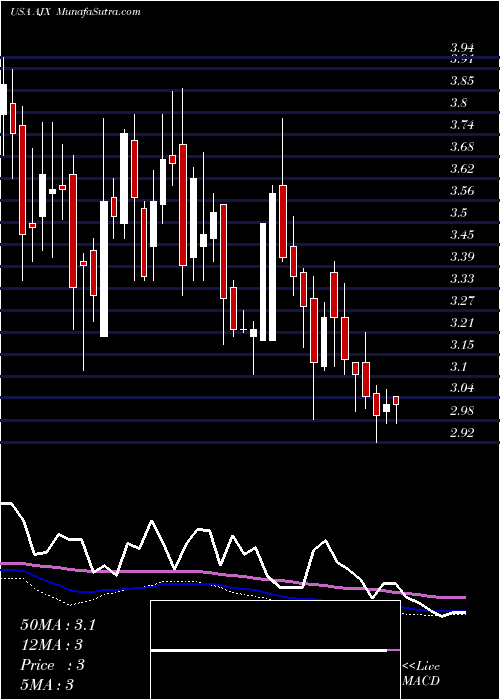
Task: Click the 3.68 price axis label
Action: click(462, 147)
